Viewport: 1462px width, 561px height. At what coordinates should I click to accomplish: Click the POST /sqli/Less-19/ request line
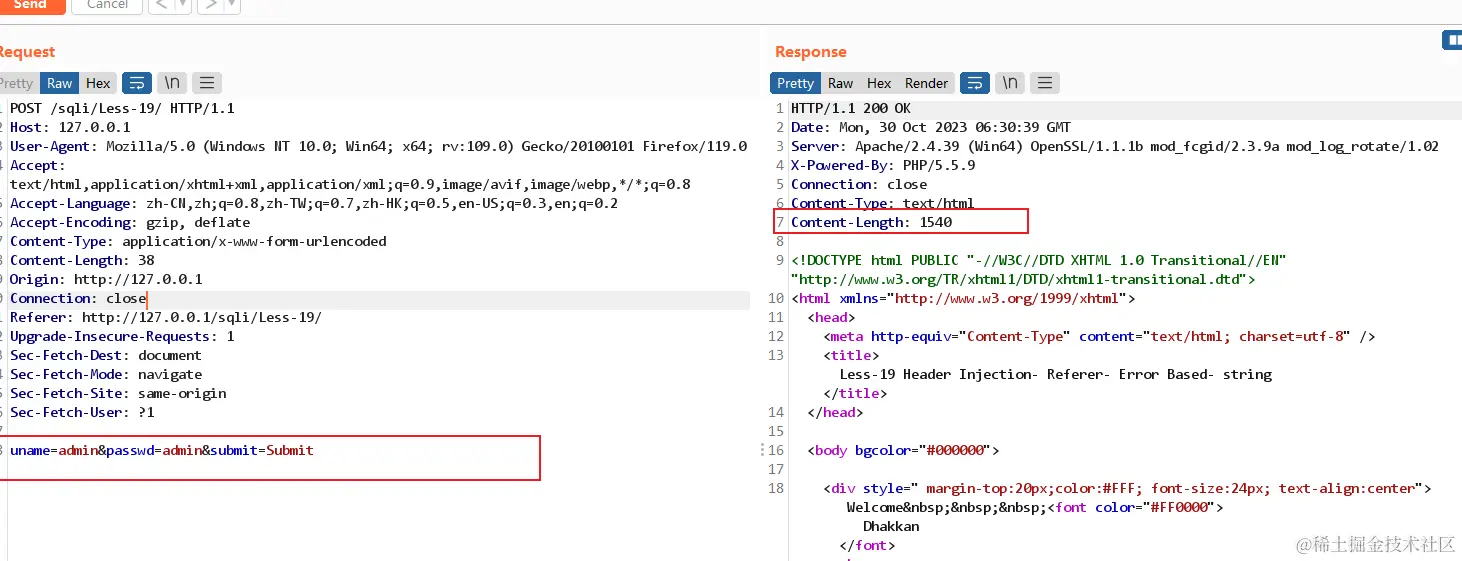click(122, 108)
